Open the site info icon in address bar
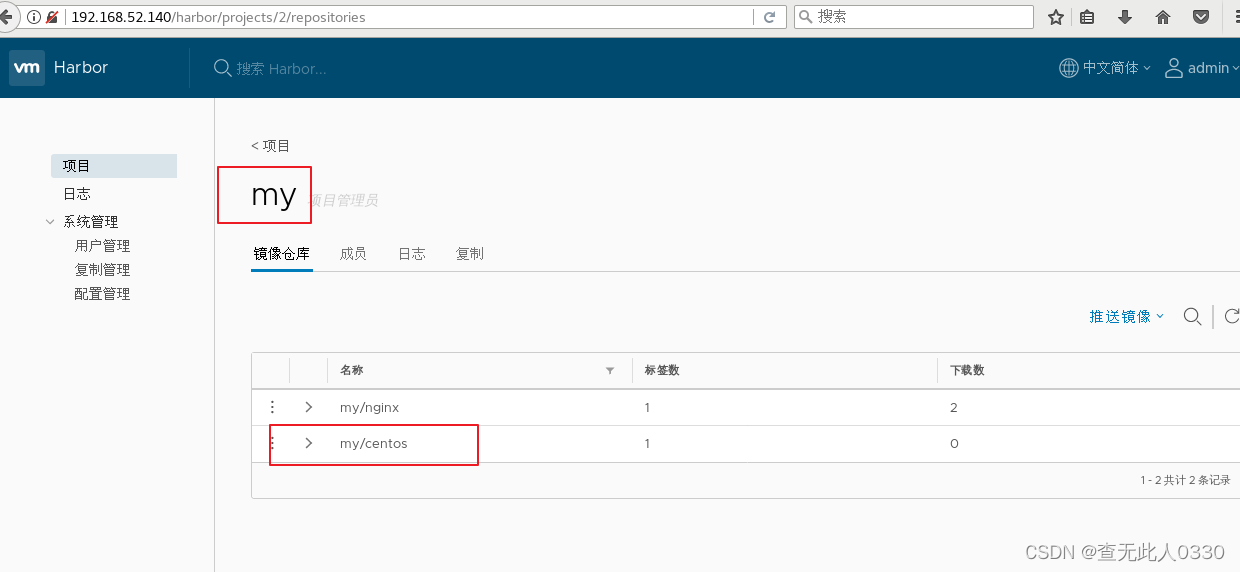 pos(34,17)
